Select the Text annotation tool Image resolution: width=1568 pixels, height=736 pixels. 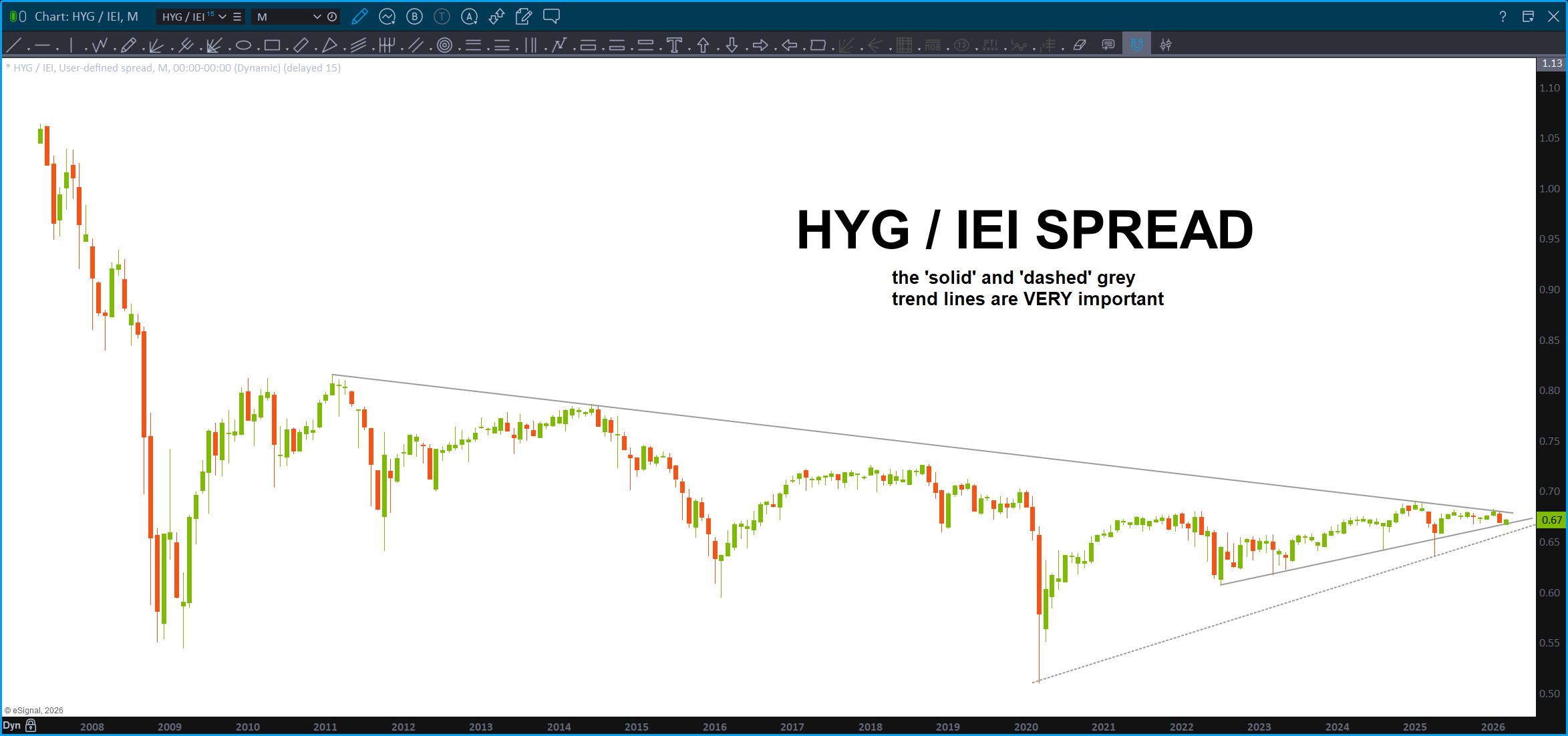click(x=674, y=45)
